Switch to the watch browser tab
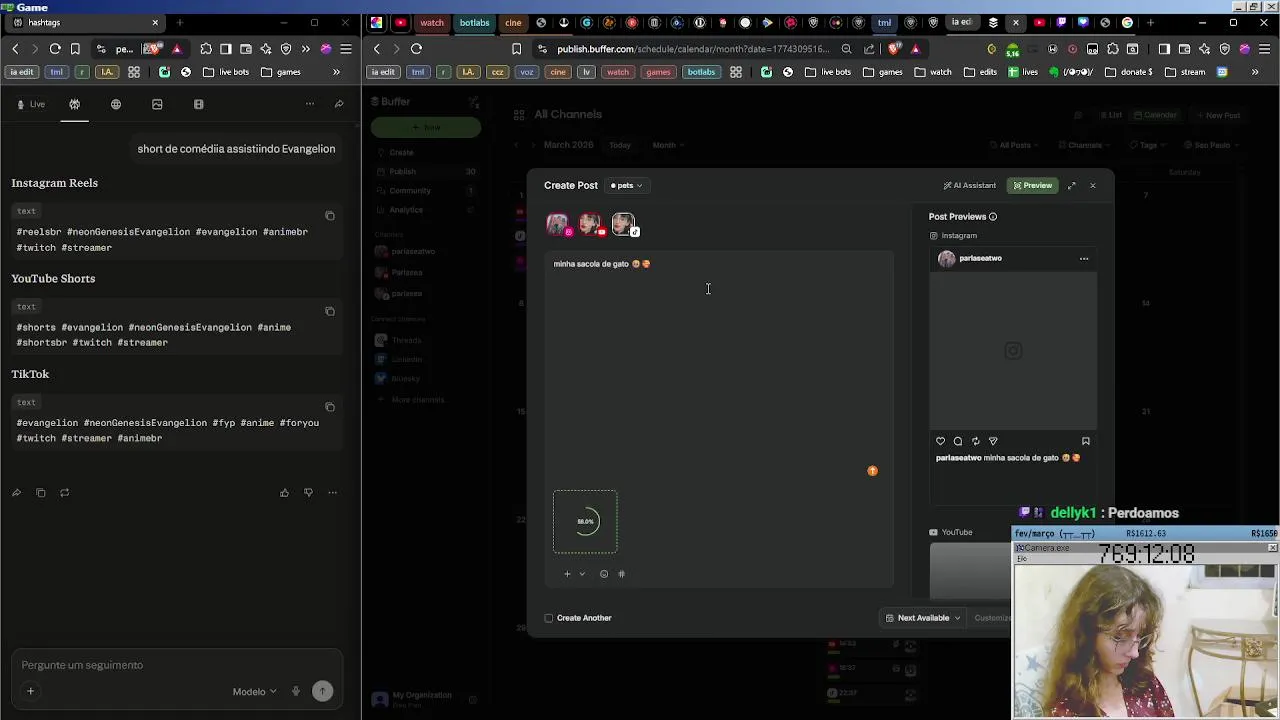 click(432, 22)
